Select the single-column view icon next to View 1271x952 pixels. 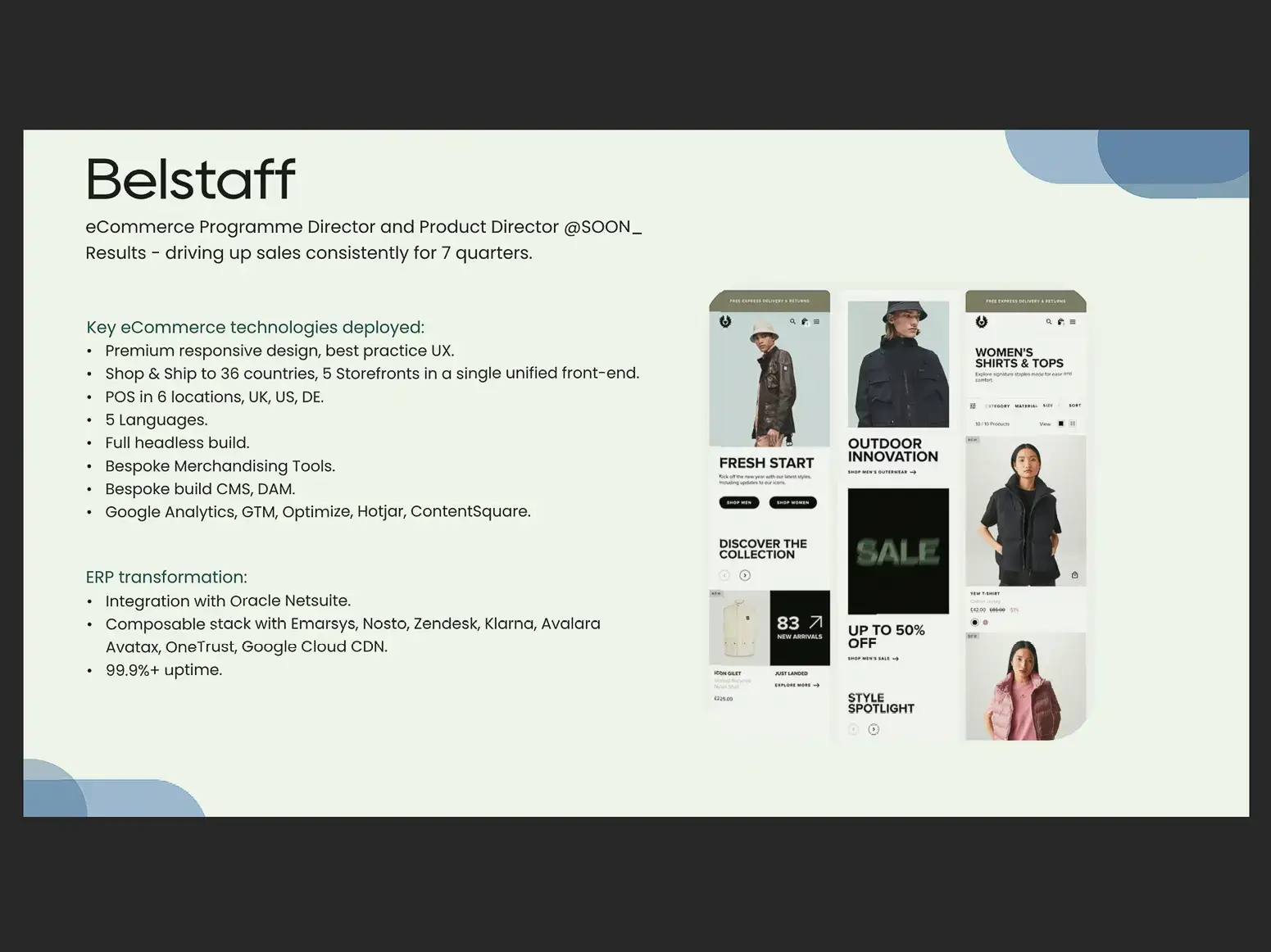[x=1060, y=424]
